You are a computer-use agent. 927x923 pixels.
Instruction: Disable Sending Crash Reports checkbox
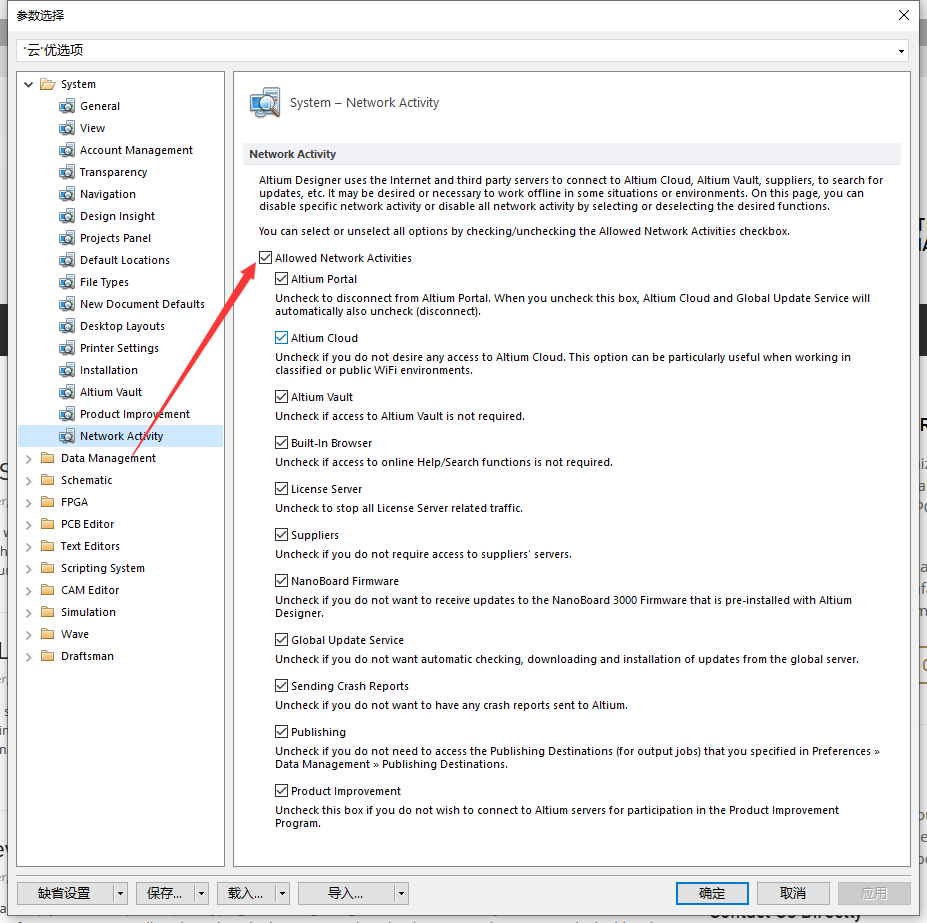coord(281,686)
